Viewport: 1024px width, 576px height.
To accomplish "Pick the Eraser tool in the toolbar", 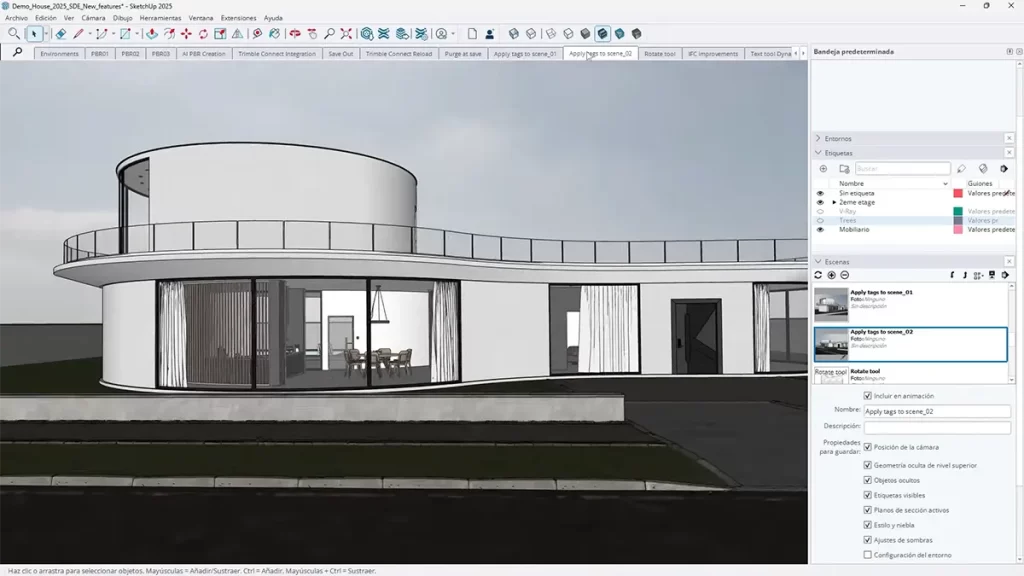I will [61, 34].
